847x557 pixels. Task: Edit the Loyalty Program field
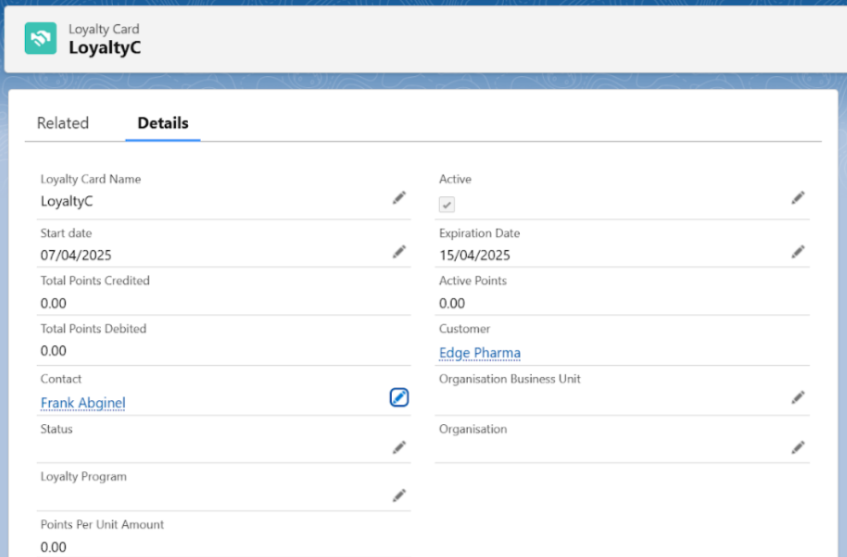(399, 495)
